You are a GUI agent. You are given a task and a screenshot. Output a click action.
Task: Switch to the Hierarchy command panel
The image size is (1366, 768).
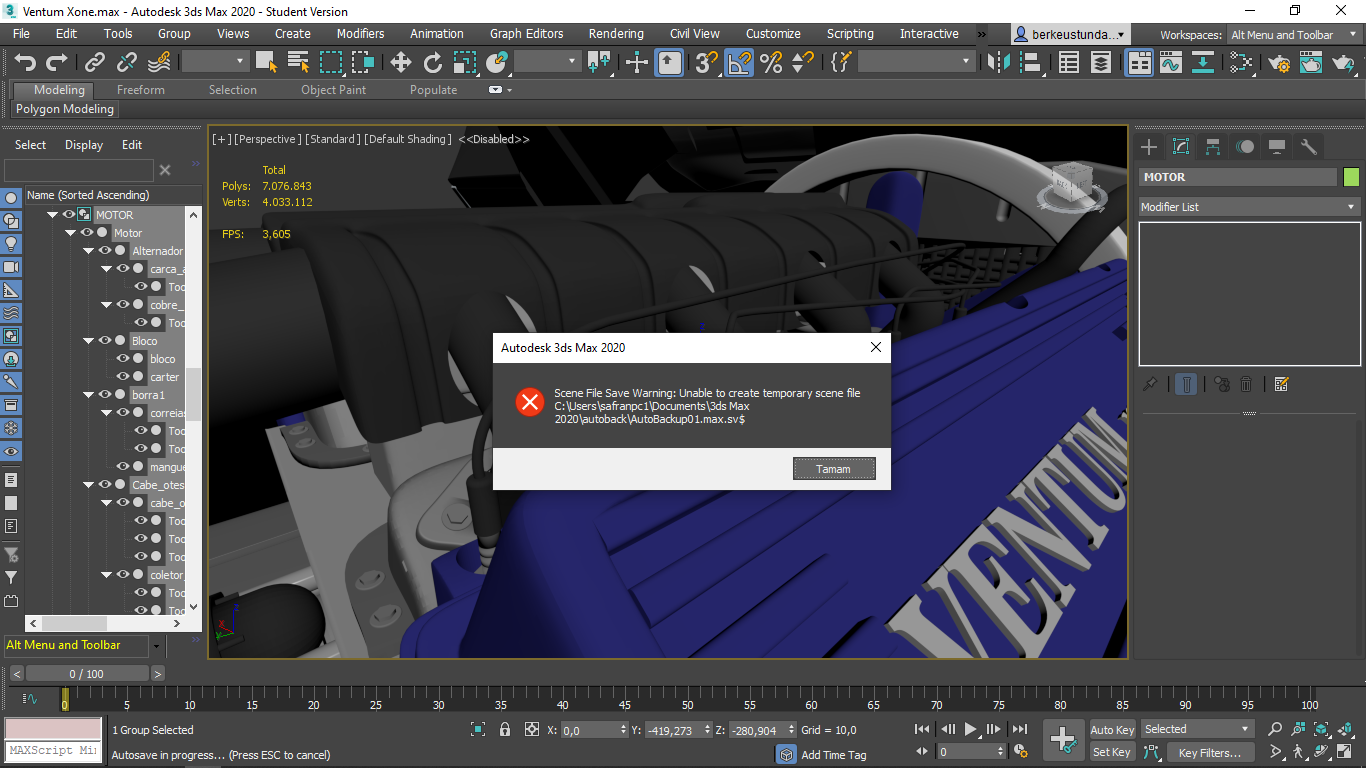click(1212, 146)
